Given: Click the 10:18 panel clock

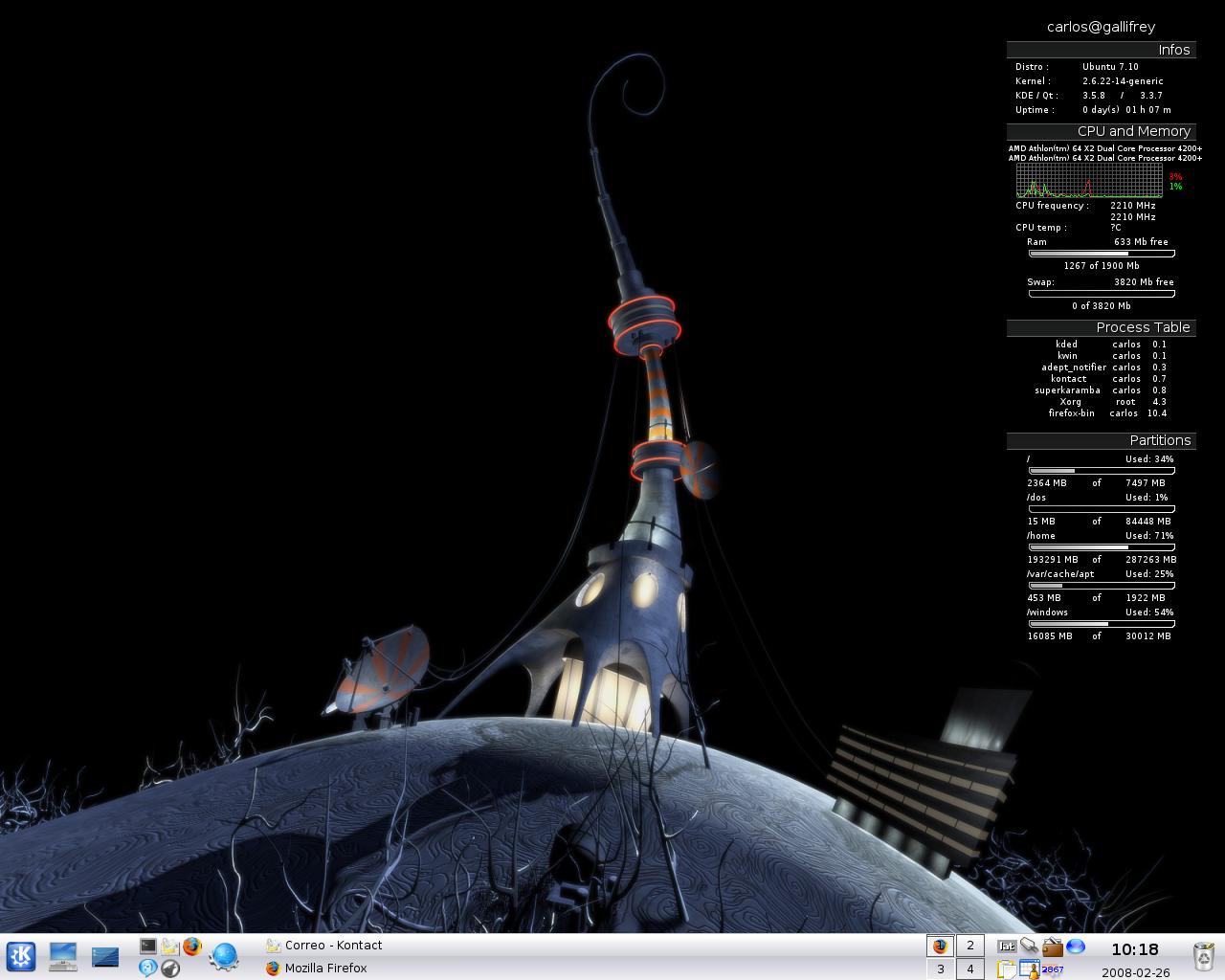Looking at the screenshot, I should (1135, 949).
